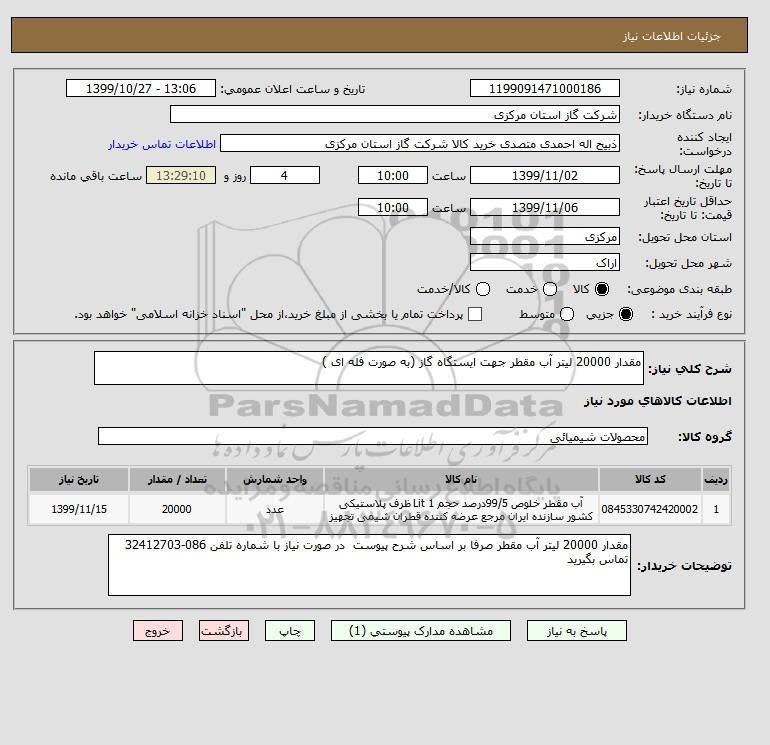The width and height of the screenshot is (770, 745).
Task: Click the خروج exit button
Action: (158, 631)
